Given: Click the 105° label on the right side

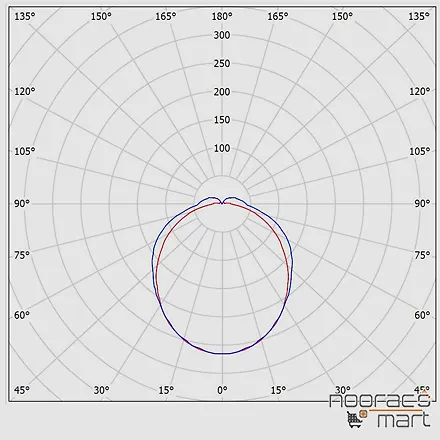Looking at the screenshot, I should click(420, 151).
